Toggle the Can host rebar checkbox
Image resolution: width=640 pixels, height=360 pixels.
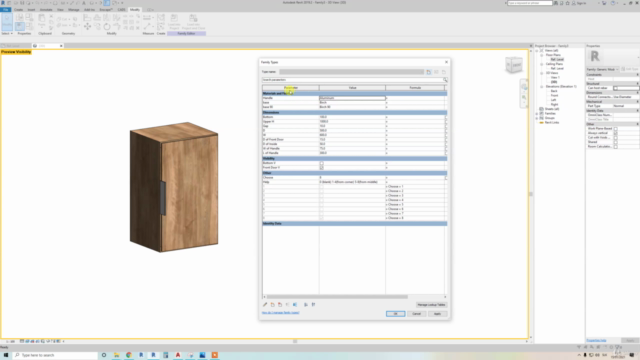(x=616, y=88)
